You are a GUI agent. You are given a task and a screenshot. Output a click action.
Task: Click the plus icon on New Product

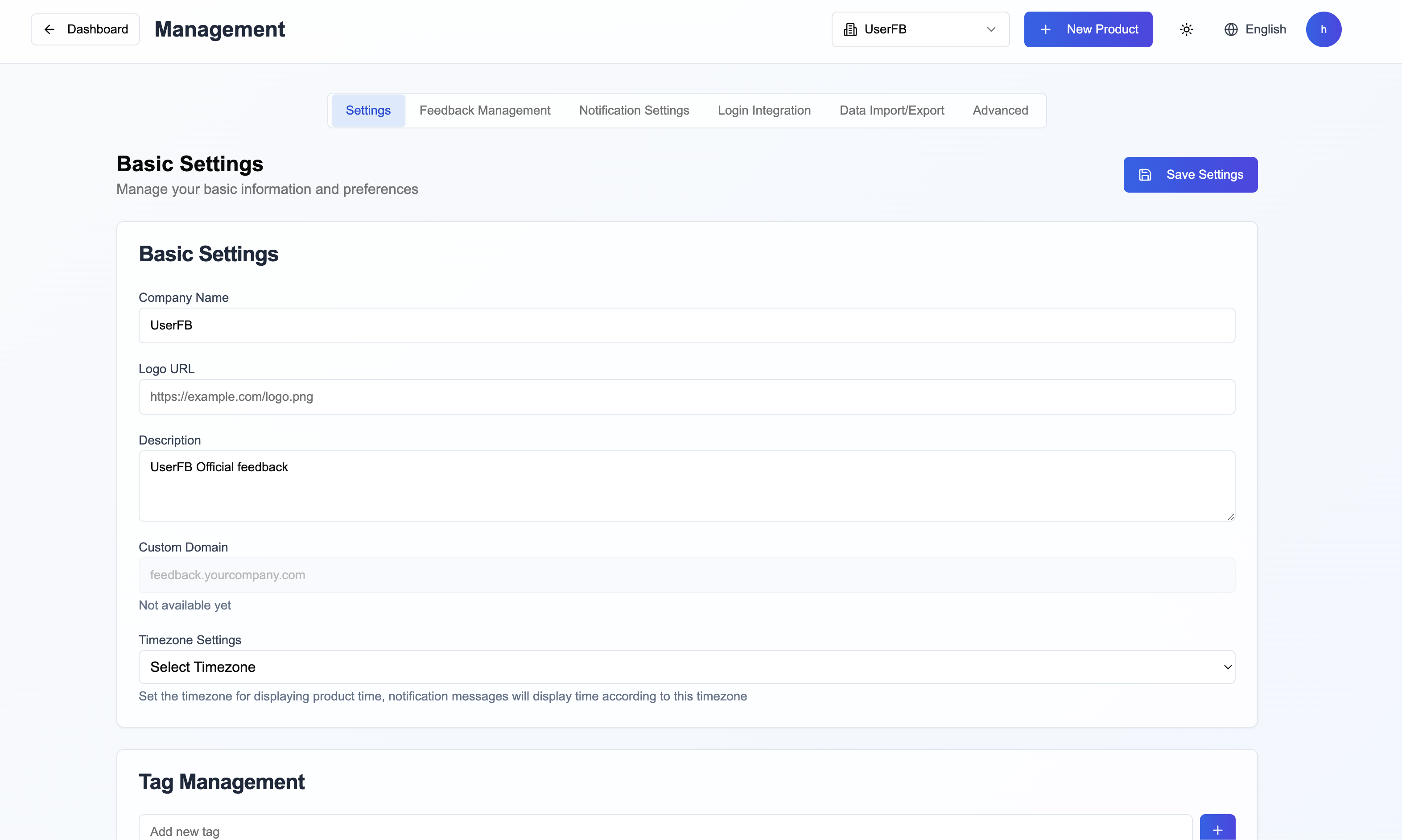click(1045, 29)
